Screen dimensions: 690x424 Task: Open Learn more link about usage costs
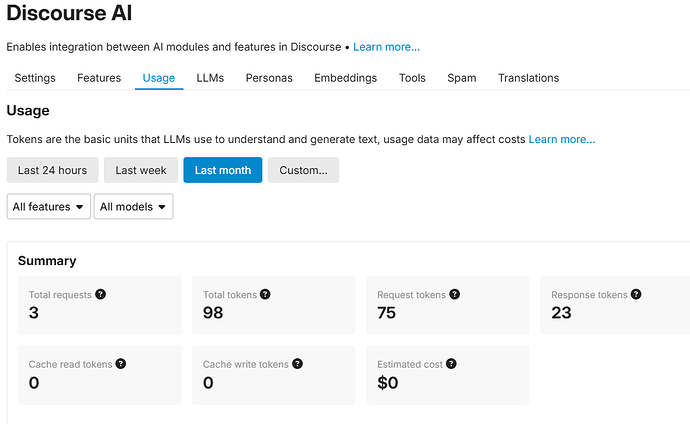click(x=562, y=139)
